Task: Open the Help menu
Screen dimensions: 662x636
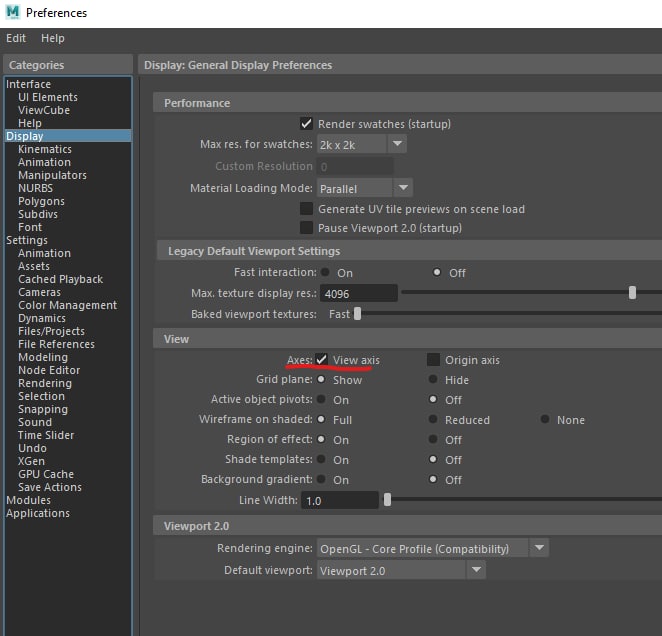Action: 53,38
